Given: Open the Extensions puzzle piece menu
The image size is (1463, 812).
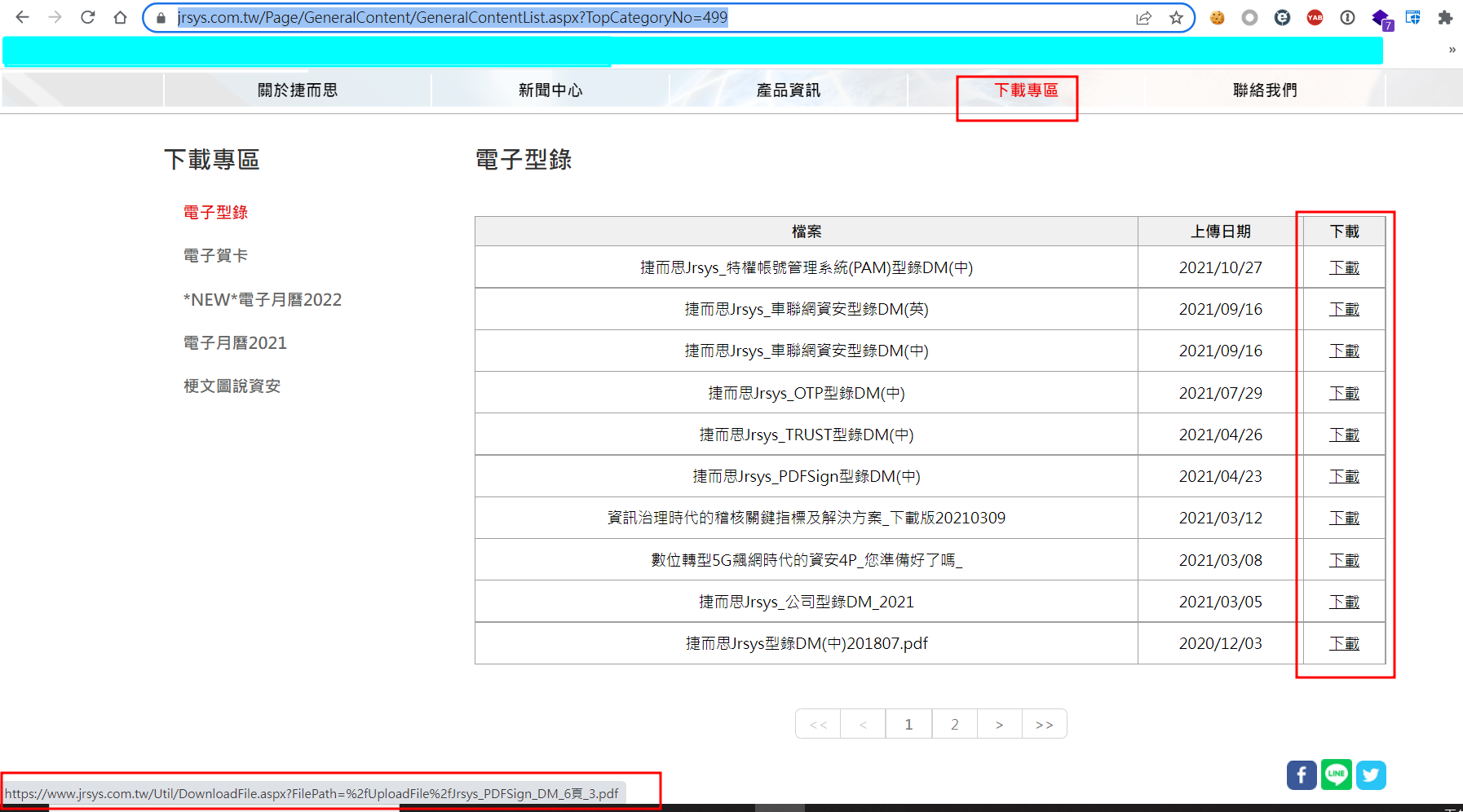Looking at the screenshot, I should click(1445, 17).
